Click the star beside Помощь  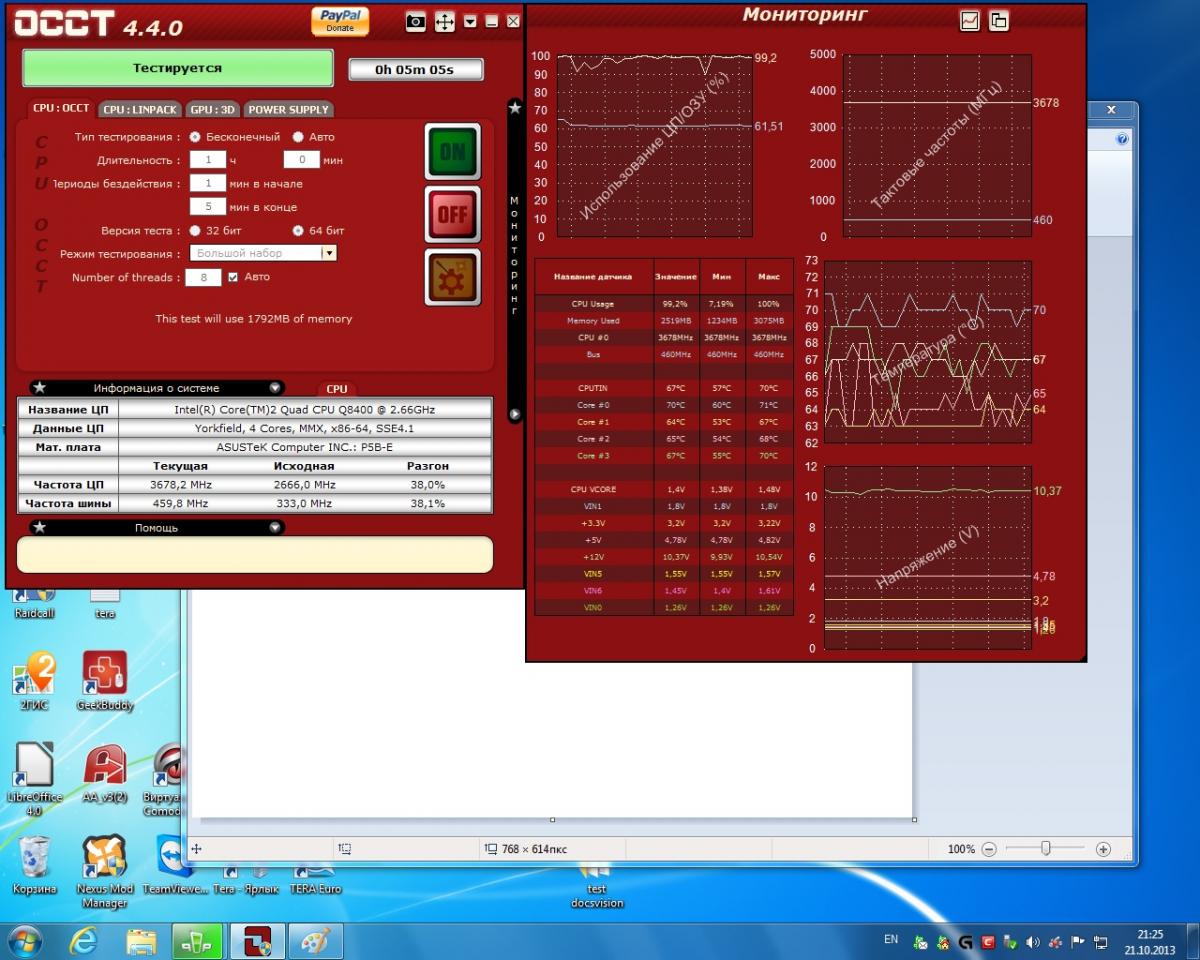[39, 527]
